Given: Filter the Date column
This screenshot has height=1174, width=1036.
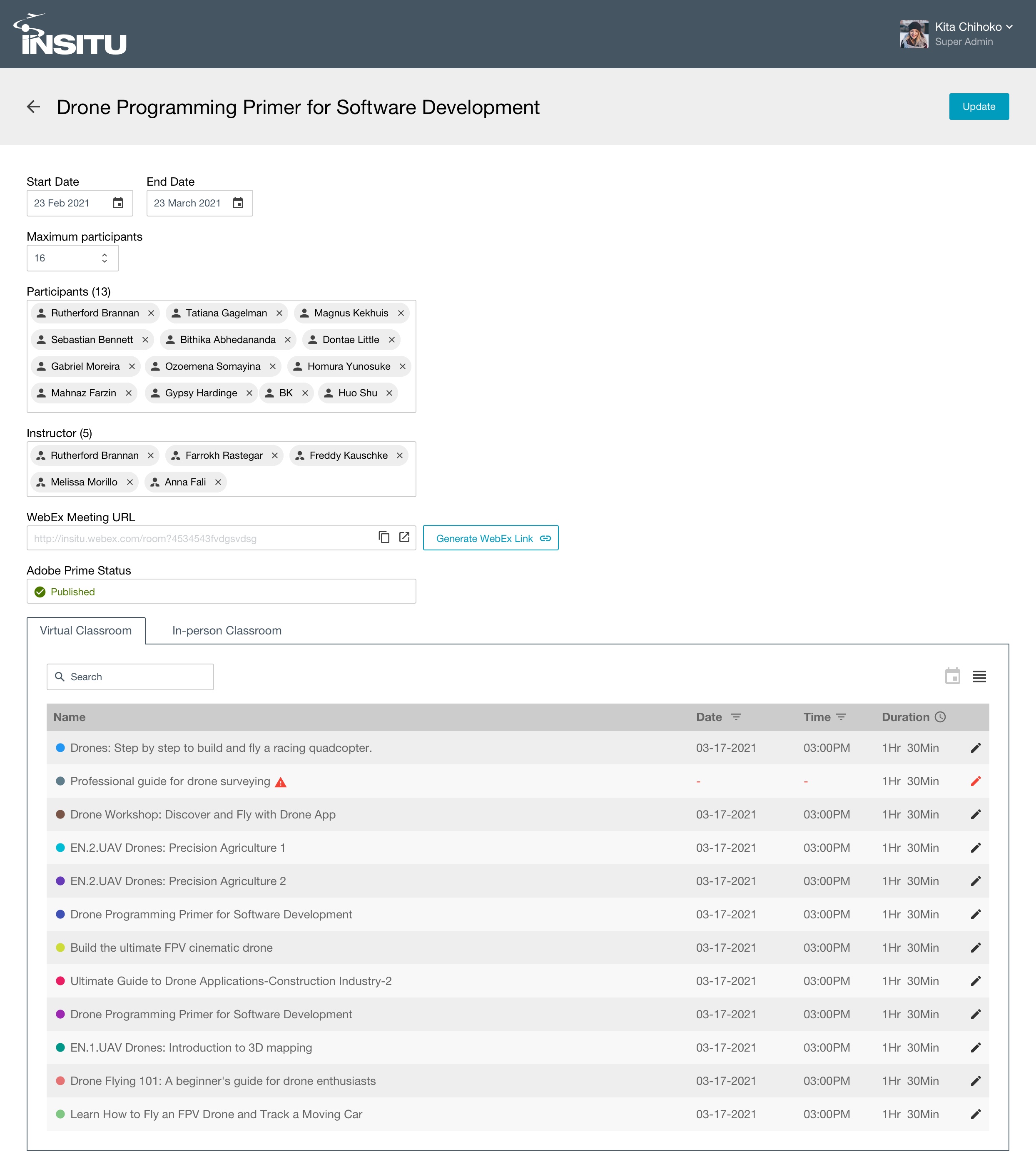Looking at the screenshot, I should click(736, 717).
